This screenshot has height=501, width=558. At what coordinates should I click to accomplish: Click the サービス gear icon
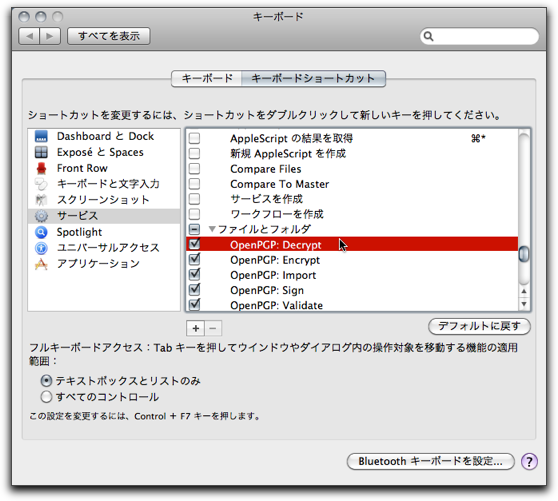[41, 216]
